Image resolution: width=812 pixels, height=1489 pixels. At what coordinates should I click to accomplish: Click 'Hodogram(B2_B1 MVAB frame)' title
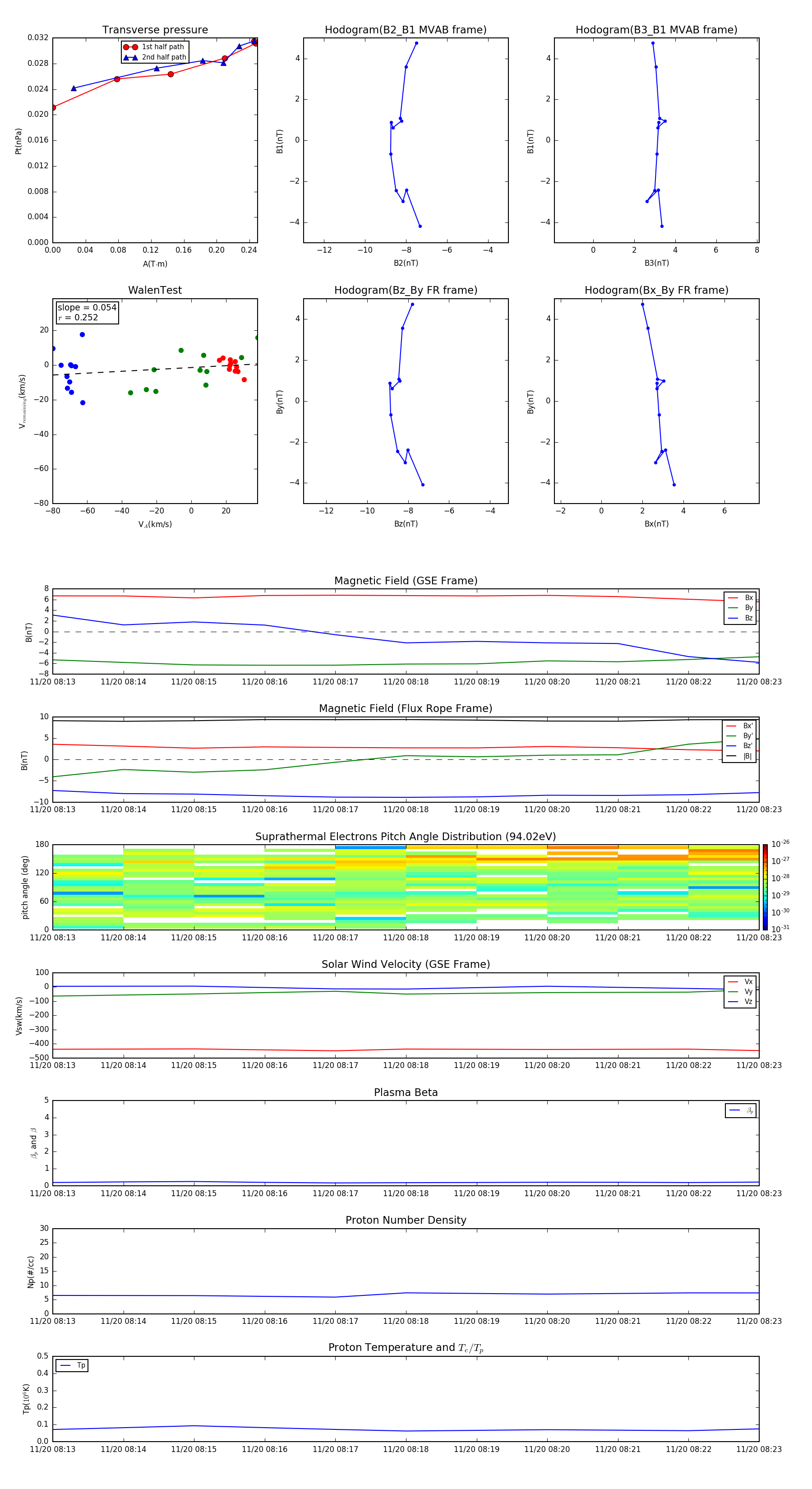coord(406,30)
